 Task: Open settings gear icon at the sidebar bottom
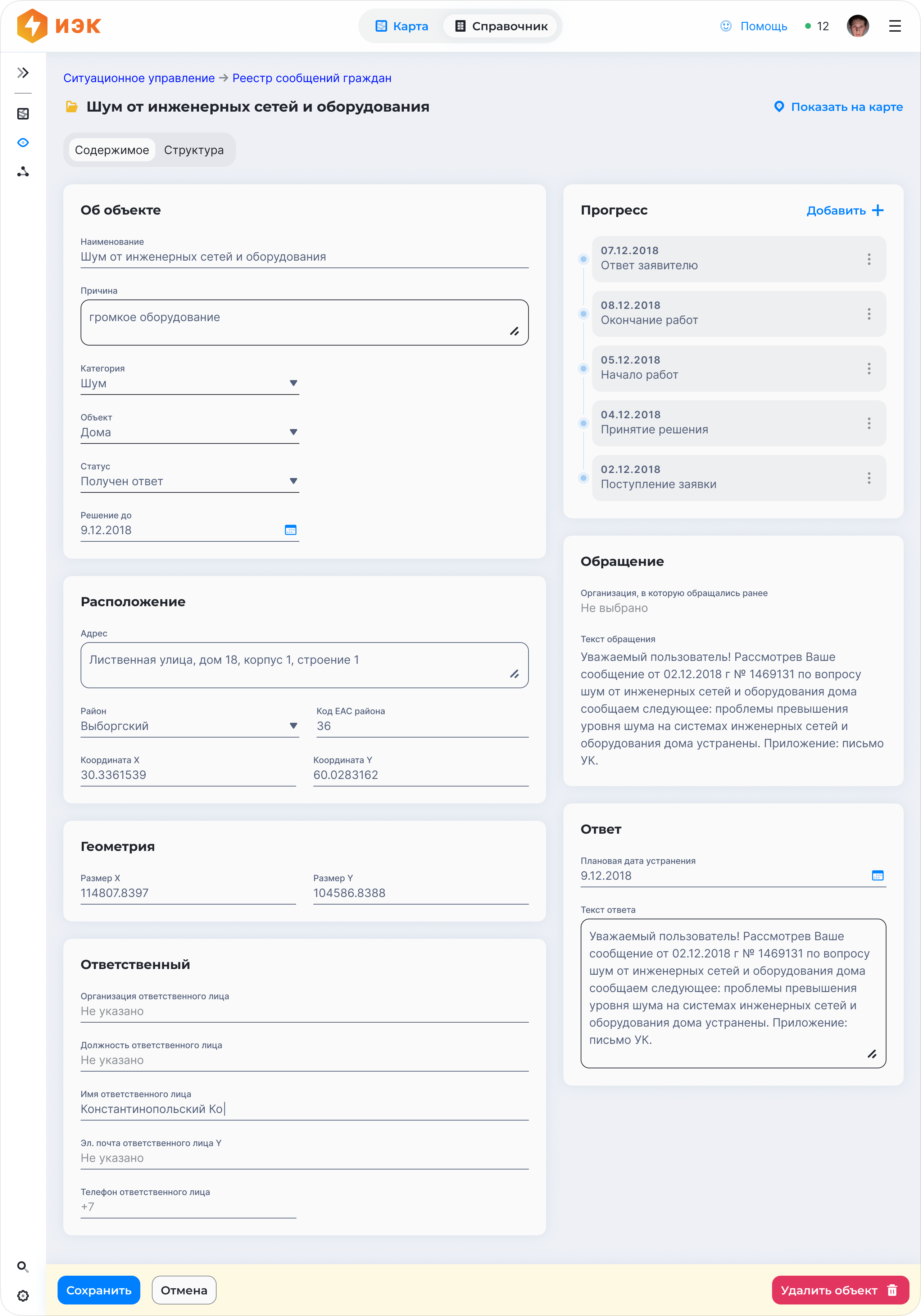click(23, 1296)
